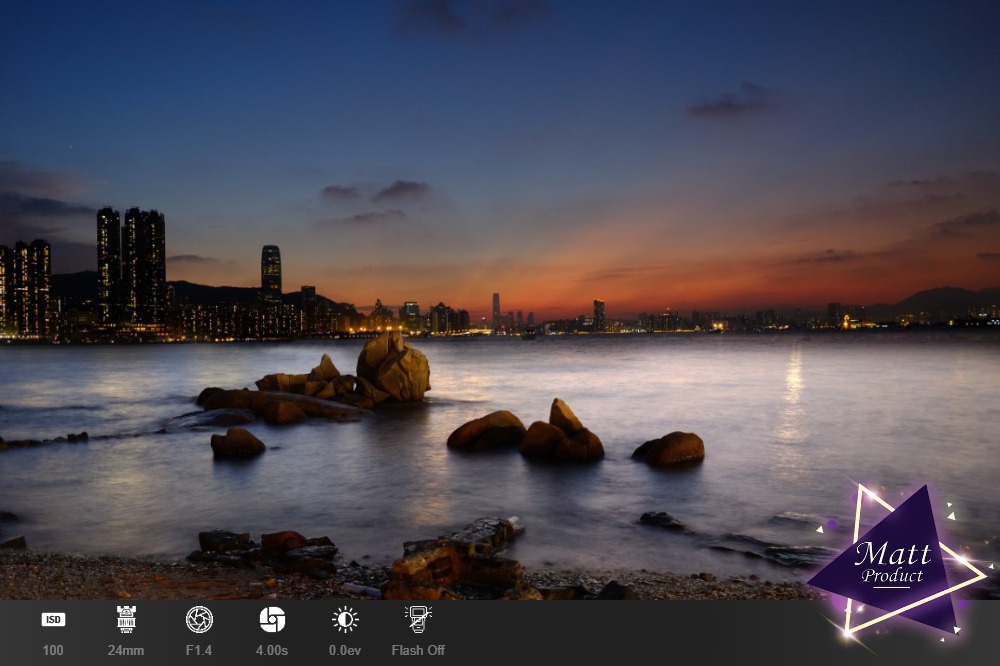Click the ISO sensitivity icon
Screen dimensions: 1000x666
pyautogui.click(x=53, y=619)
